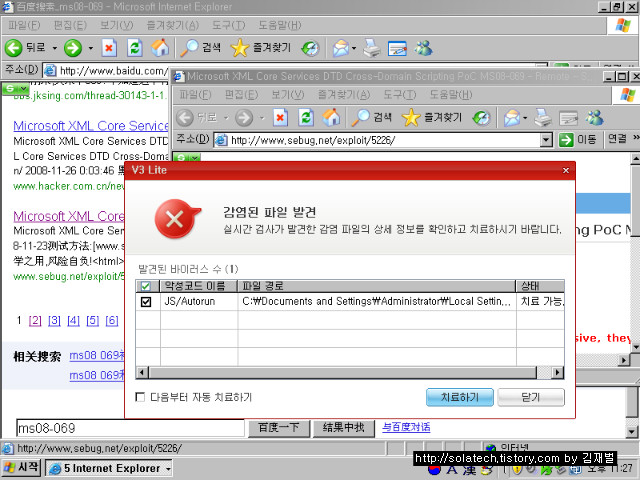Click Back arrow in Baidu IE window
The image size is (640, 480).
(13, 48)
